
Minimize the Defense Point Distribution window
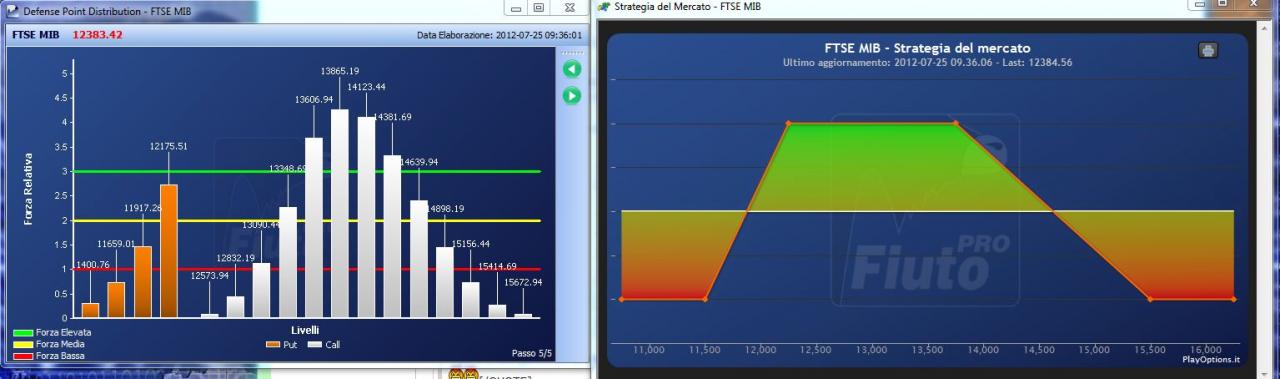click(x=516, y=7)
